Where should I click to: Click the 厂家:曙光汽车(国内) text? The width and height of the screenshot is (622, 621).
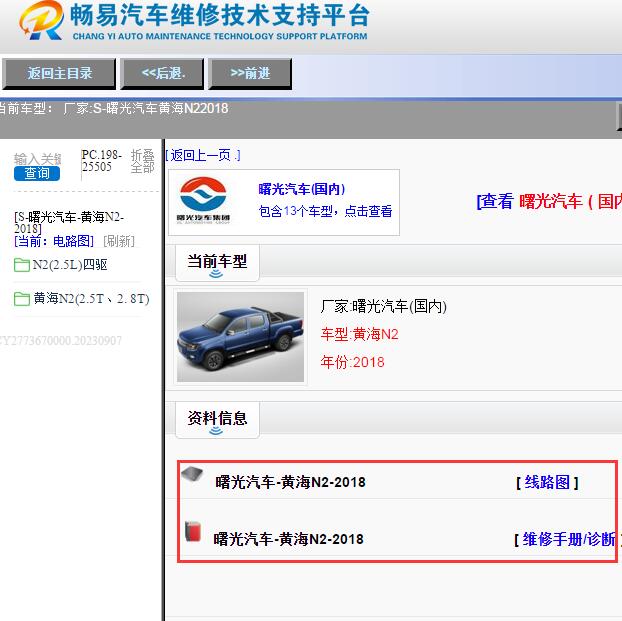pyautogui.click(x=384, y=306)
